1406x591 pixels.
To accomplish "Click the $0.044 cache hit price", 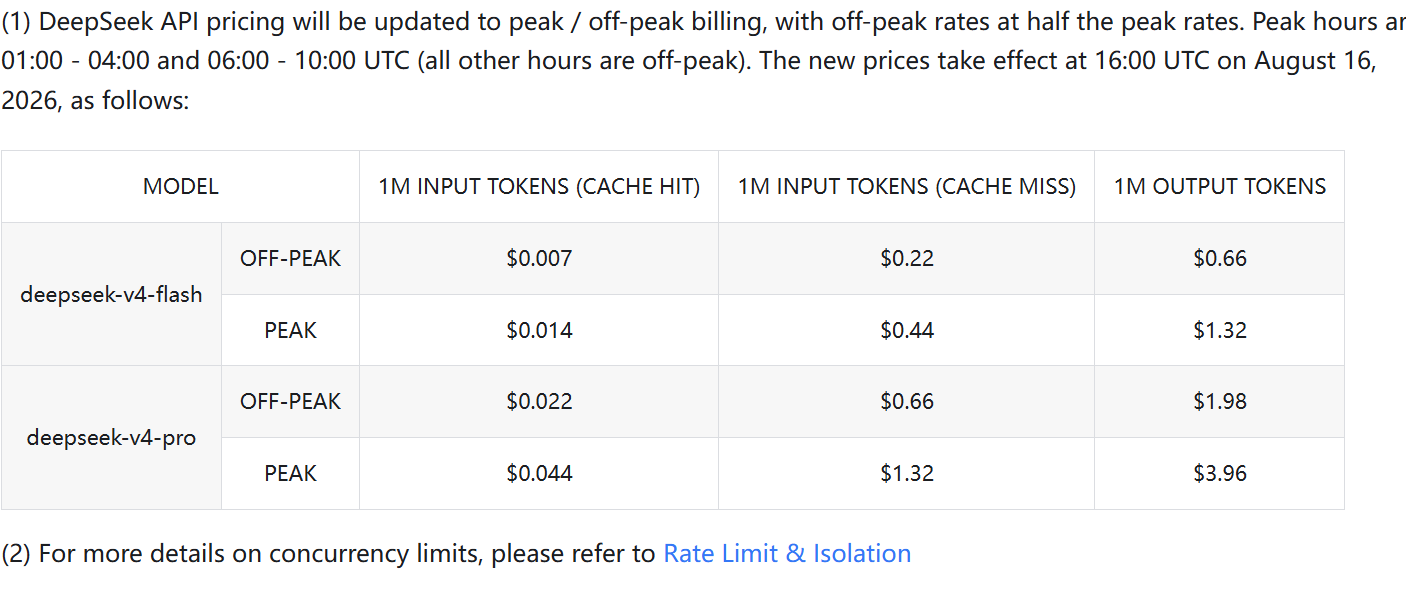I will pyautogui.click(x=539, y=474).
